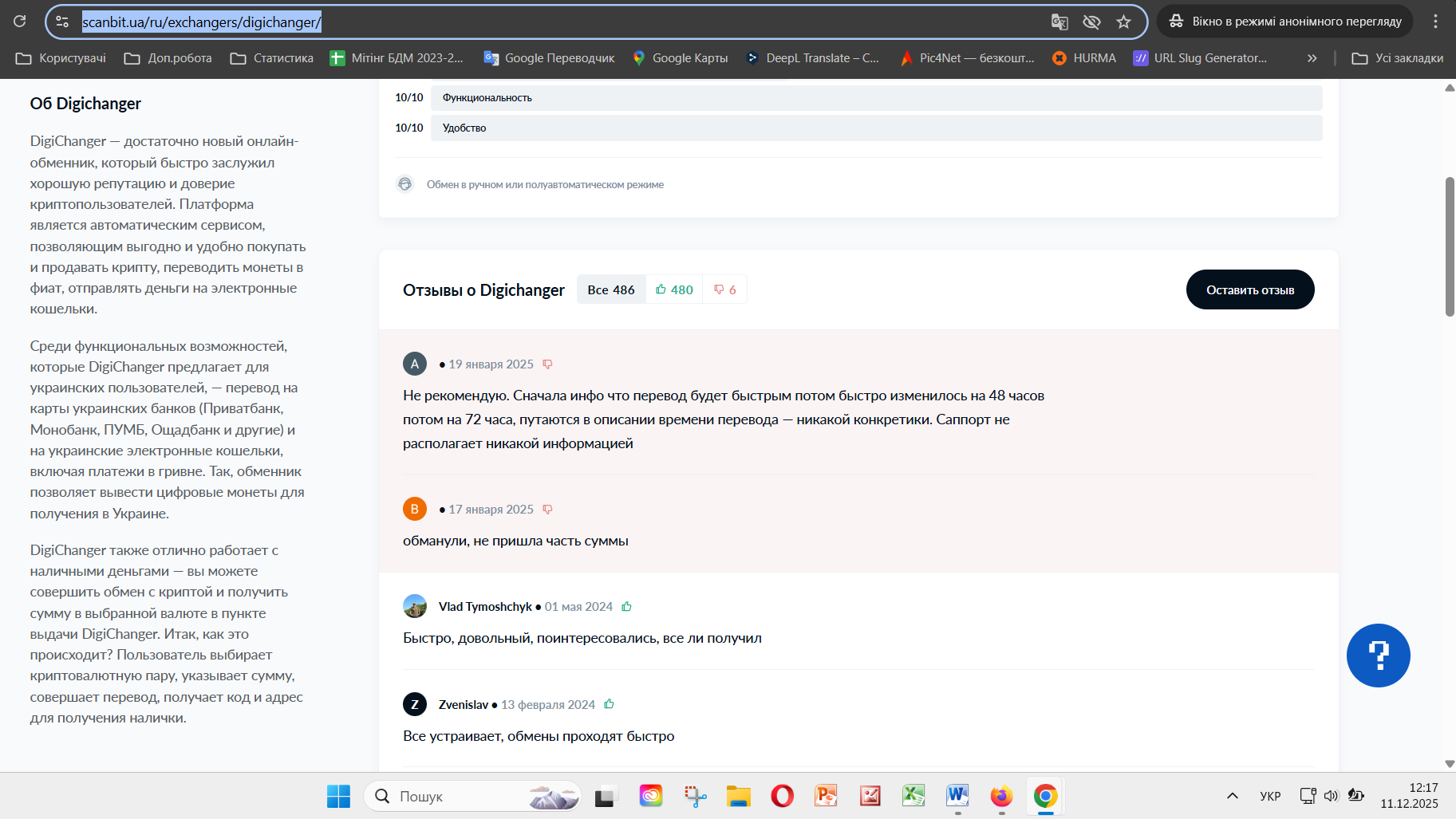Open the Creative Cloud taskbar icon
Screen dimensions: 1456x819
(651, 796)
